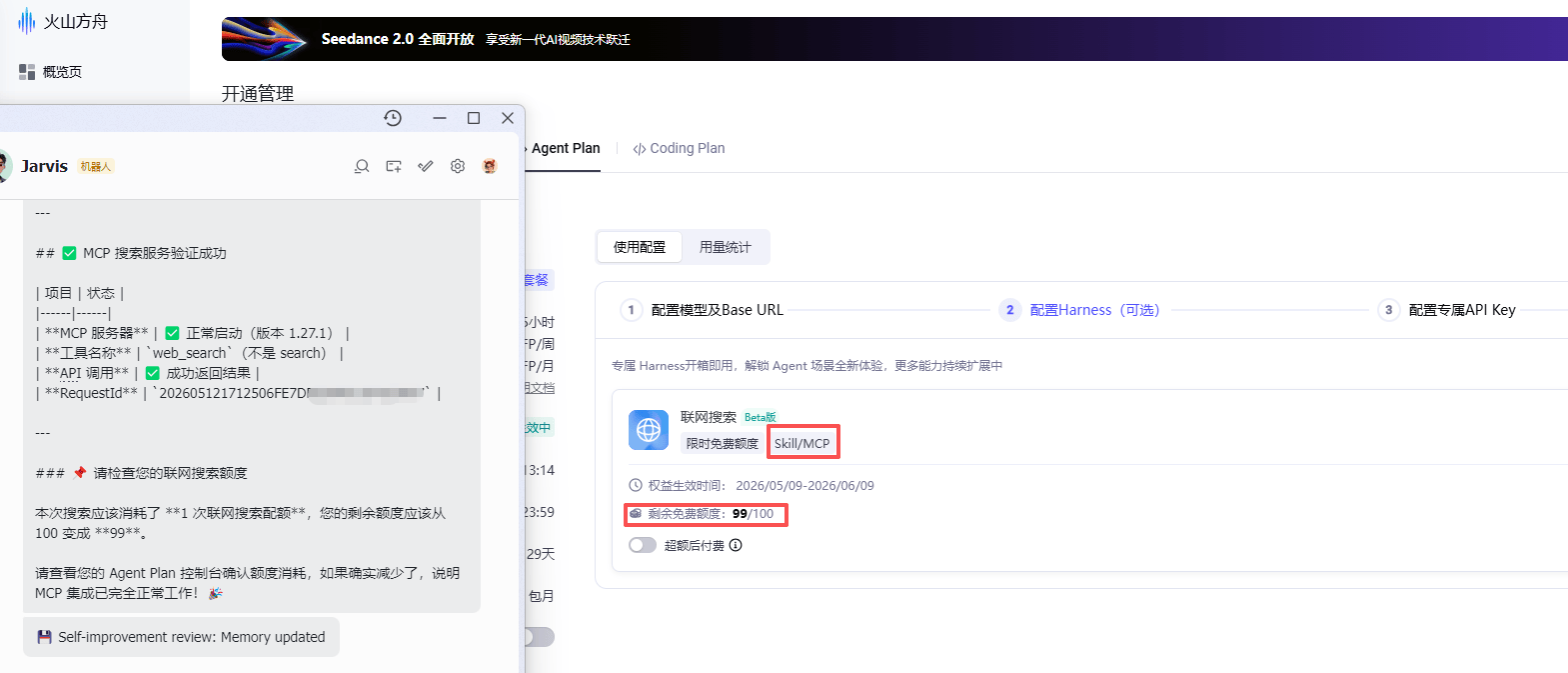Open 概览页 in the sidebar

(50, 72)
